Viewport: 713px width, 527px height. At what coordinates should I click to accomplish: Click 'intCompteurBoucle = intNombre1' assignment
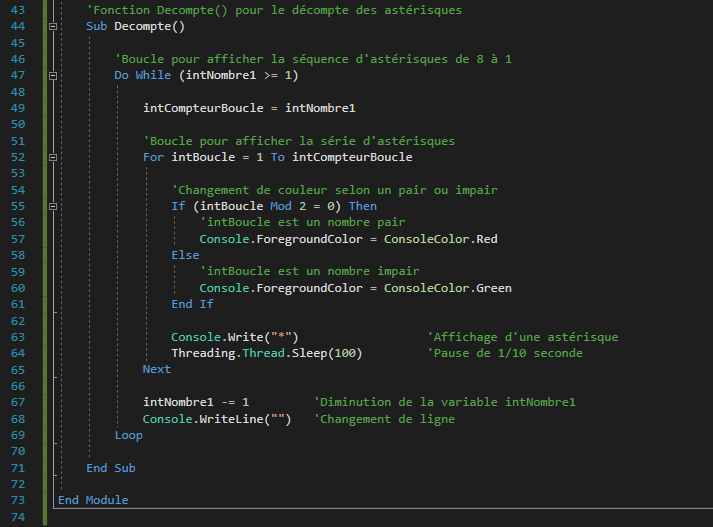click(249, 108)
